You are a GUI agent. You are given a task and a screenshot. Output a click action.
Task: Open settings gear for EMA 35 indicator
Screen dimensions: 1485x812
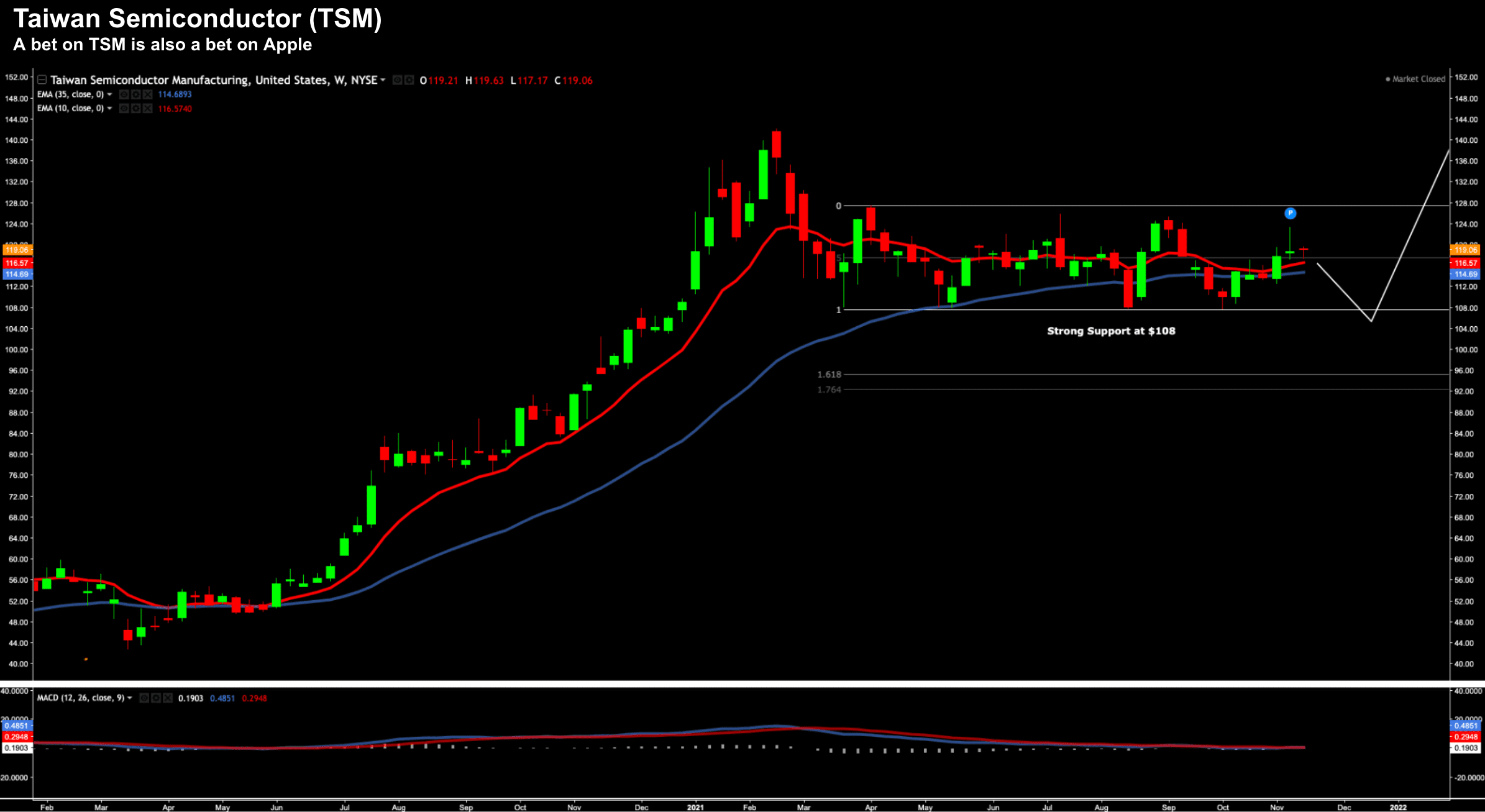pos(135,94)
